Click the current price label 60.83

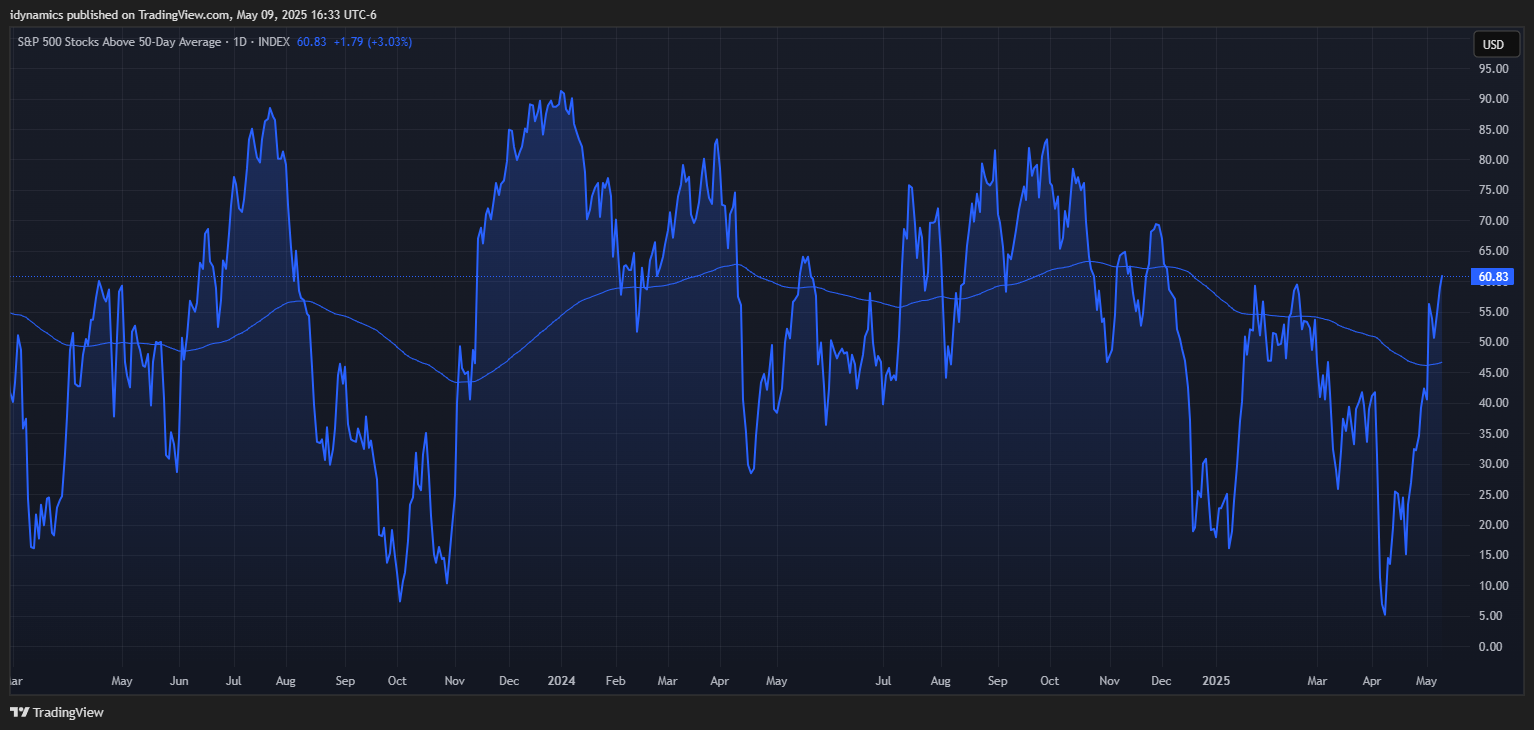(x=1493, y=277)
